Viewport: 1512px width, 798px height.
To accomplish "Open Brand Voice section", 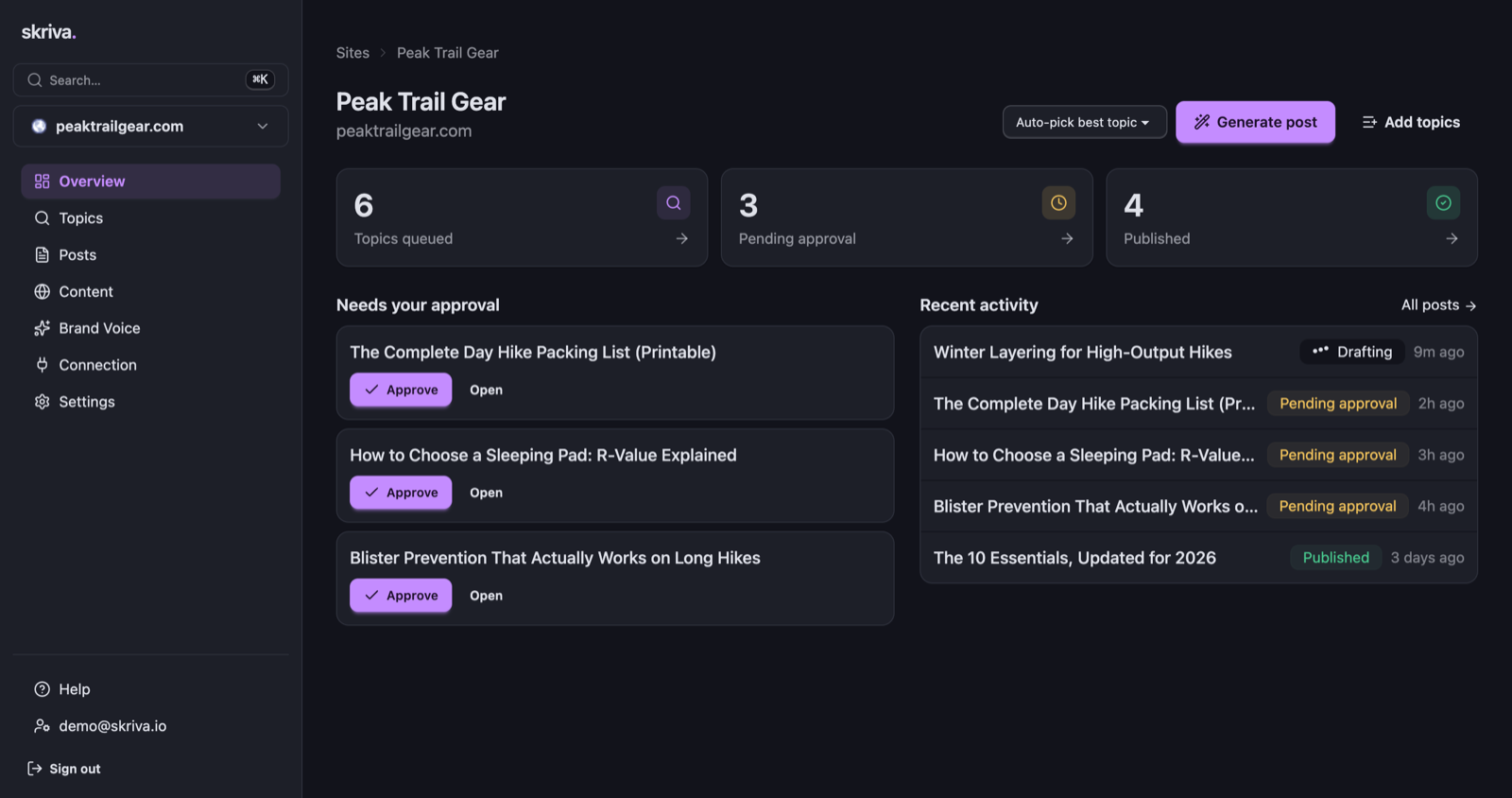I will click(151, 328).
